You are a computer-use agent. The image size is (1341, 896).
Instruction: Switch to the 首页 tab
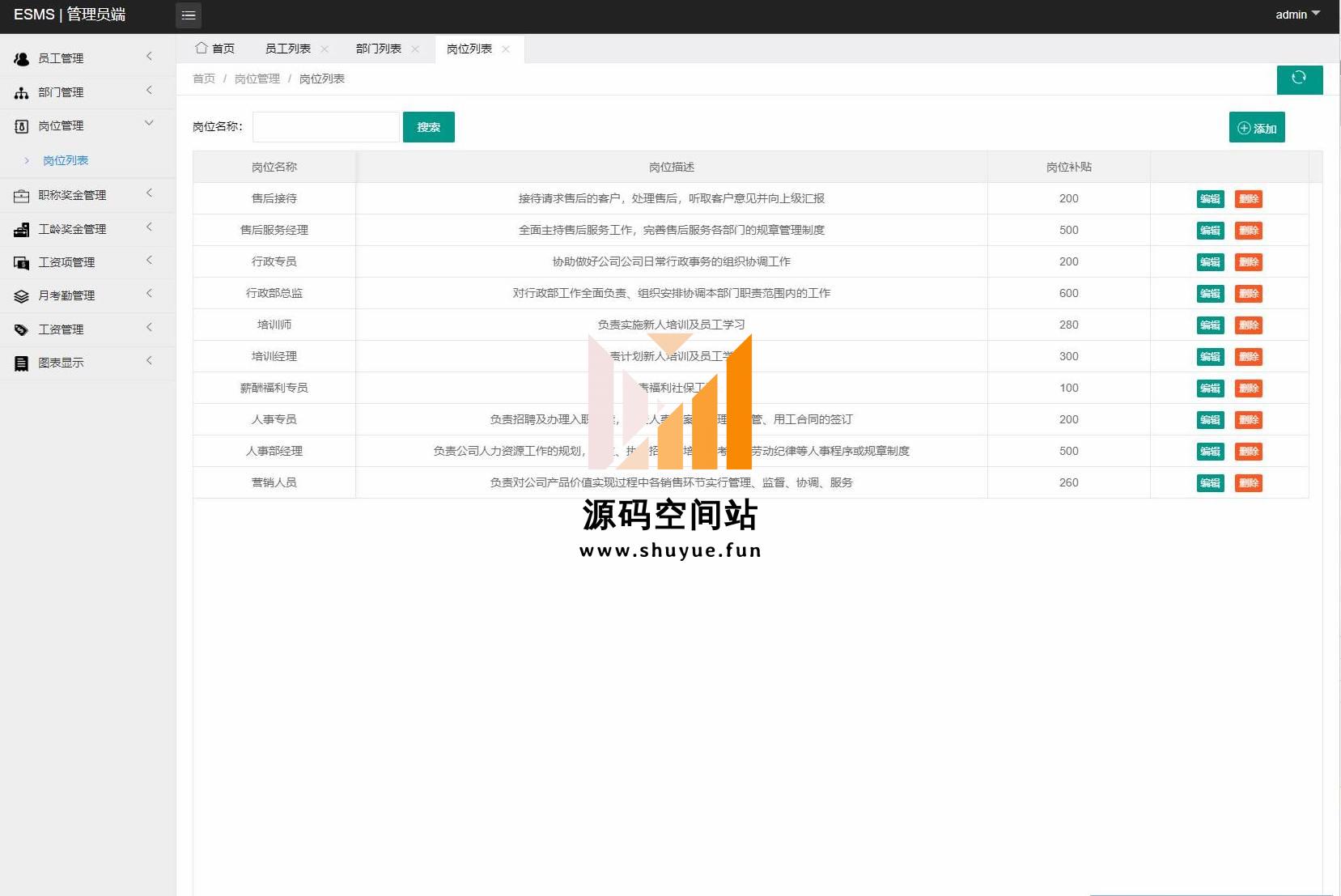point(215,49)
